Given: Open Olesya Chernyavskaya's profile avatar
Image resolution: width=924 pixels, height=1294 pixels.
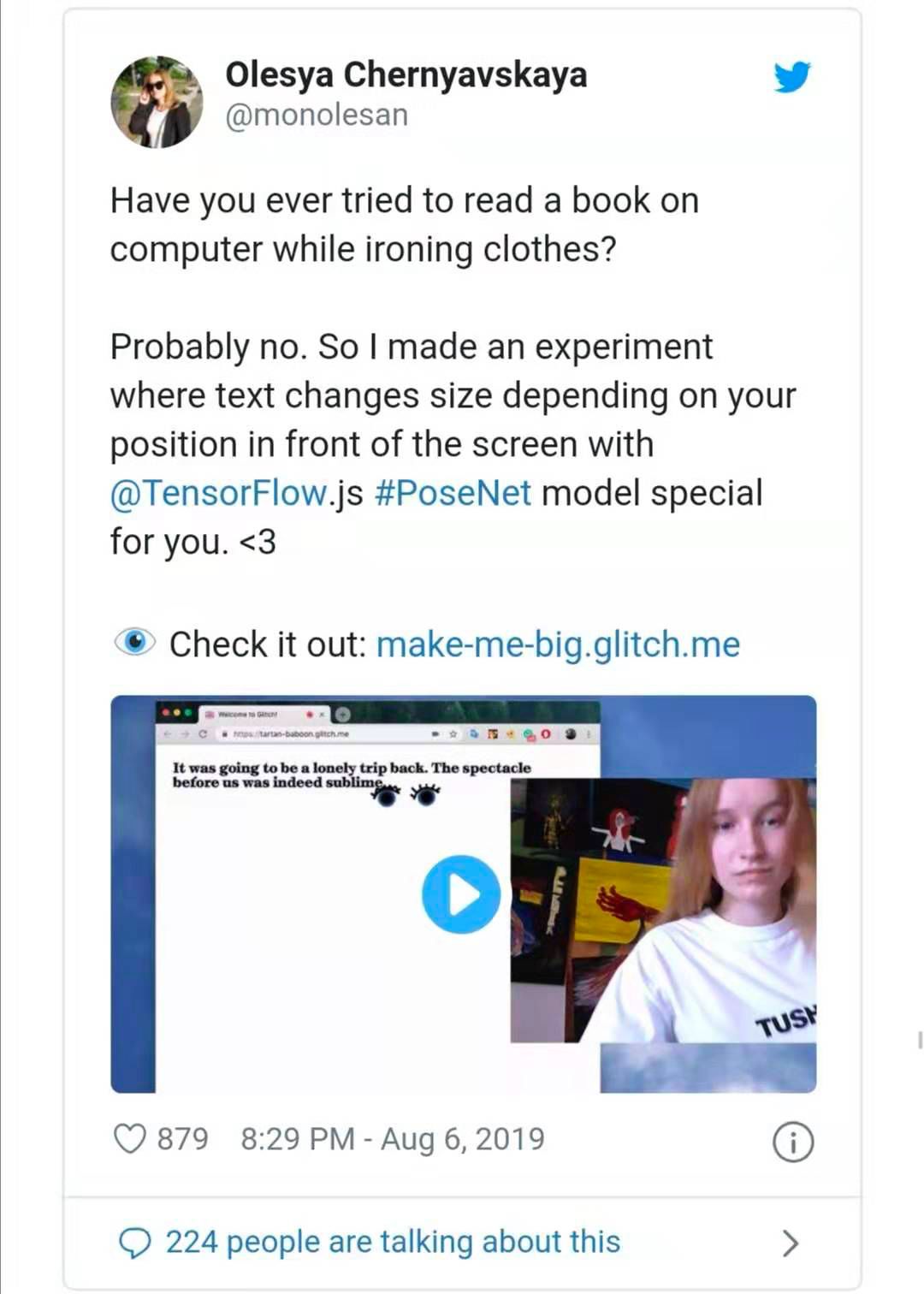Looking at the screenshot, I should tap(157, 102).
